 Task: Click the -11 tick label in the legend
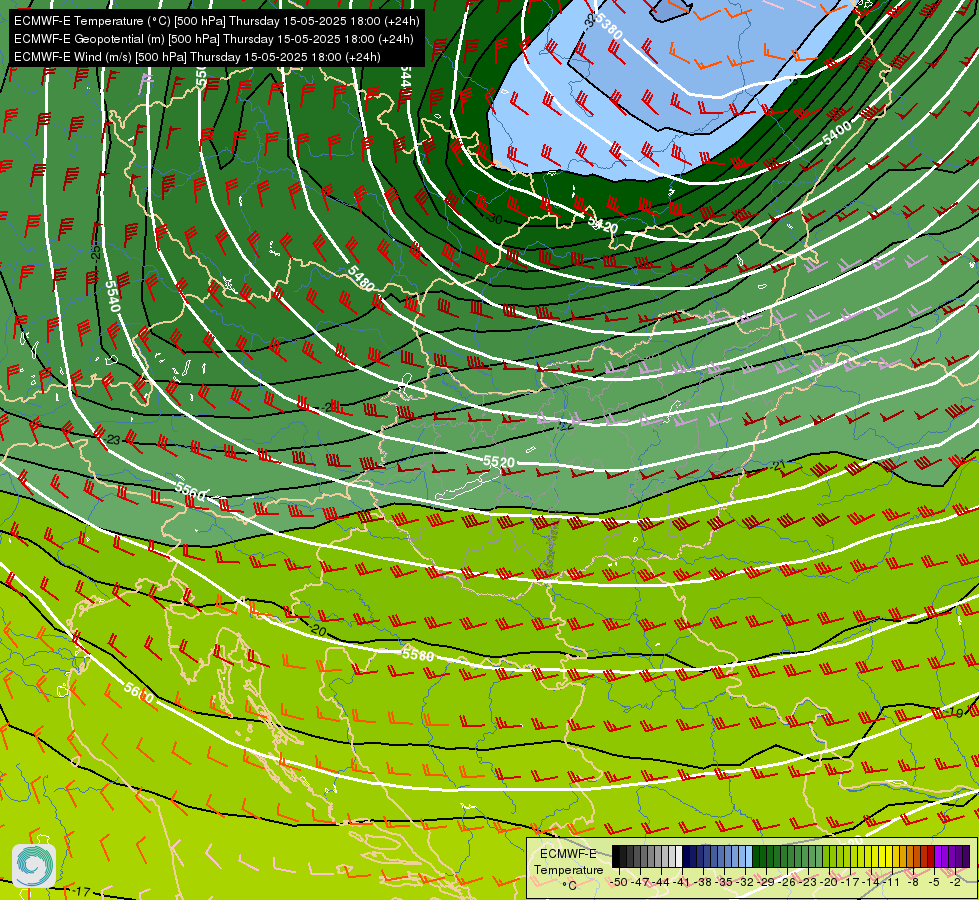tap(891, 882)
